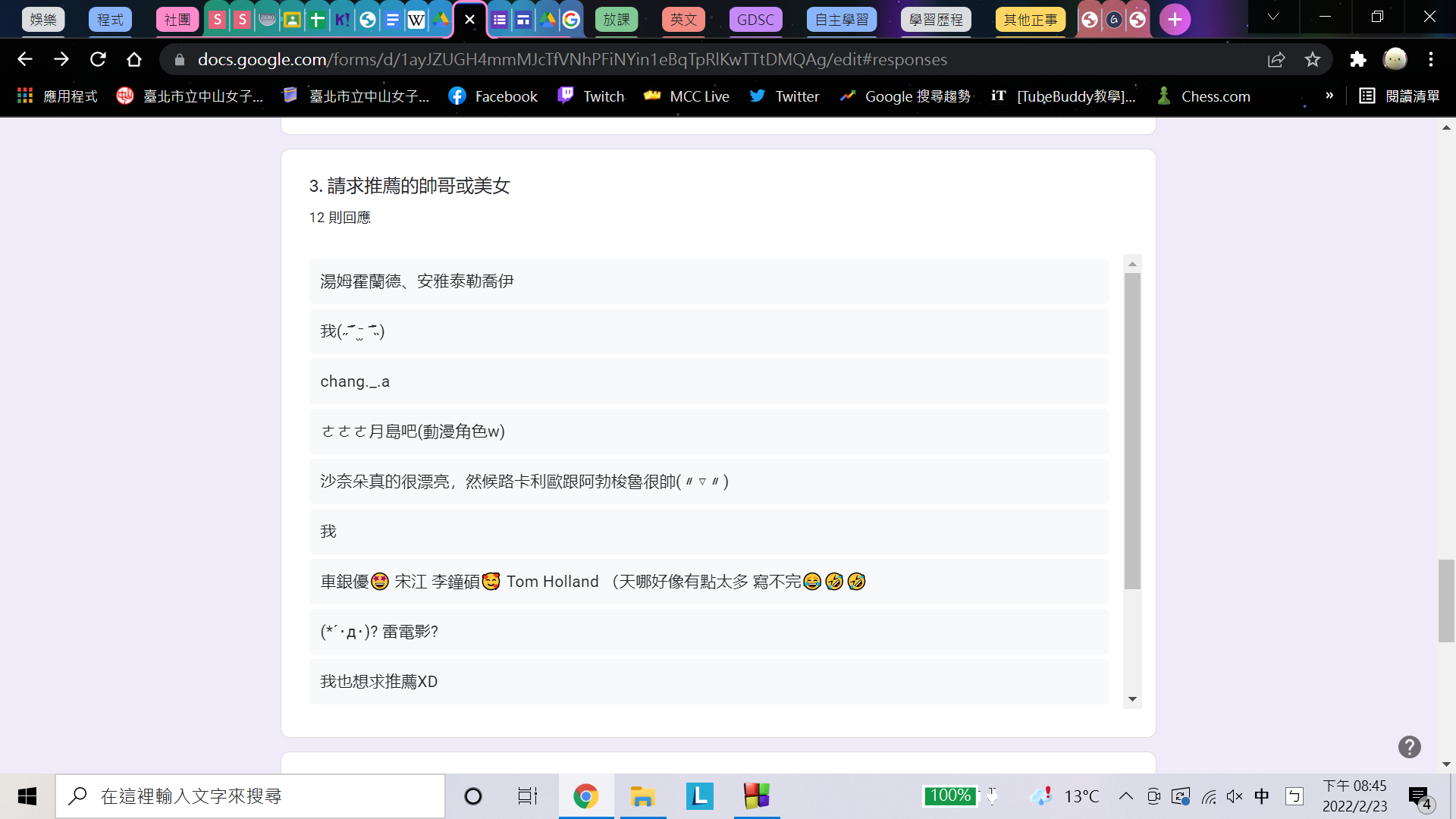The image size is (1456, 819).
Task: Go to browser home page icon
Action: 134,59
